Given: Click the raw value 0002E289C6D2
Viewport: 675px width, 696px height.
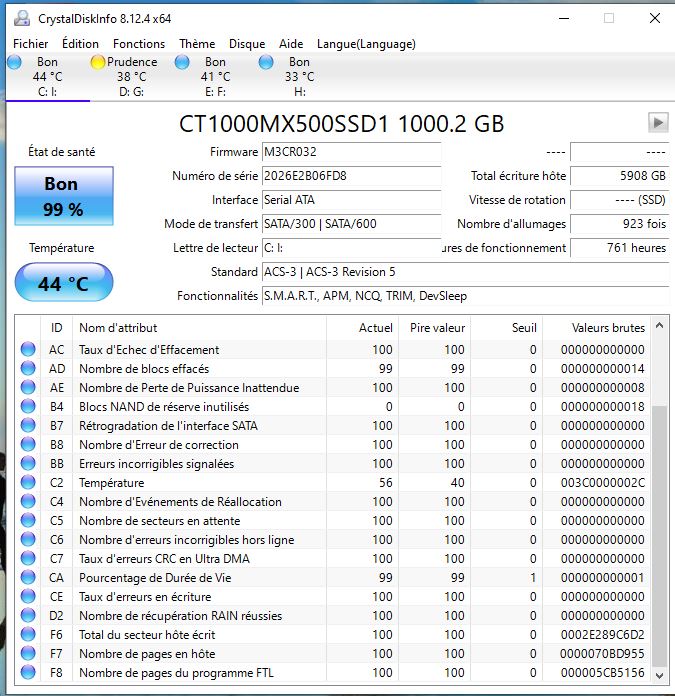Looking at the screenshot, I should [x=602, y=635].
